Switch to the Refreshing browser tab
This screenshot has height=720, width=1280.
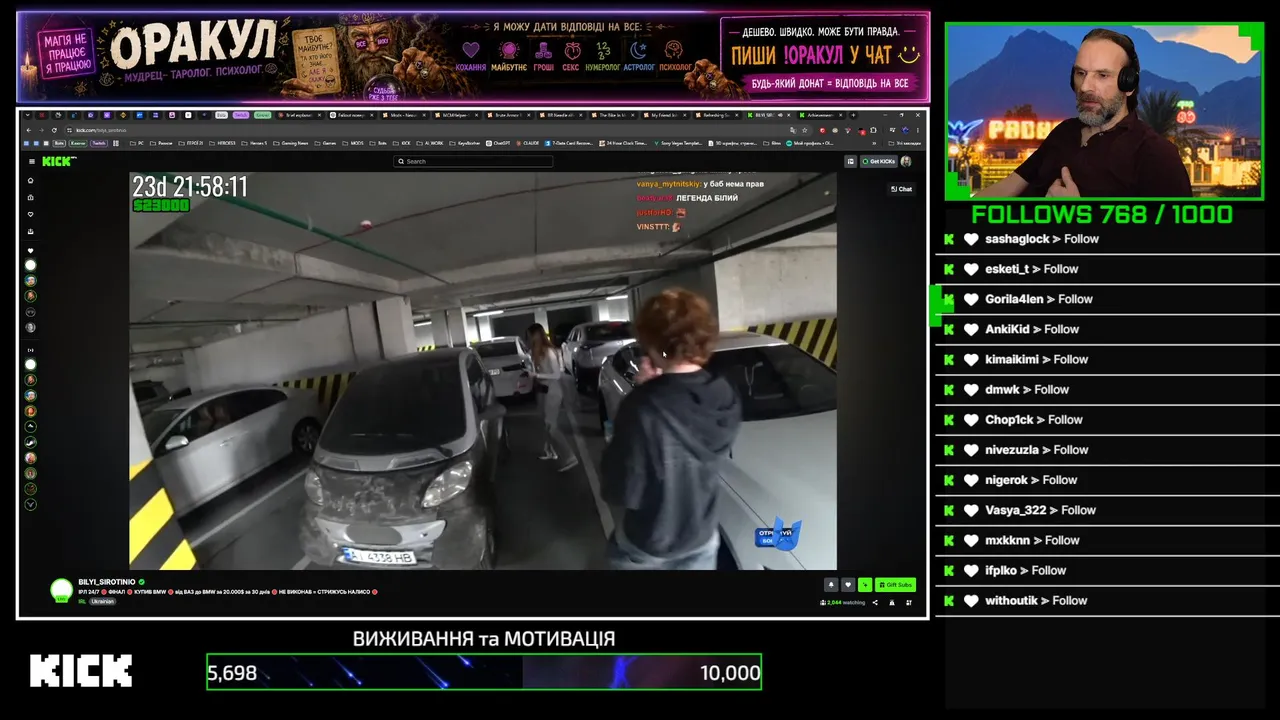click(718, 115)
